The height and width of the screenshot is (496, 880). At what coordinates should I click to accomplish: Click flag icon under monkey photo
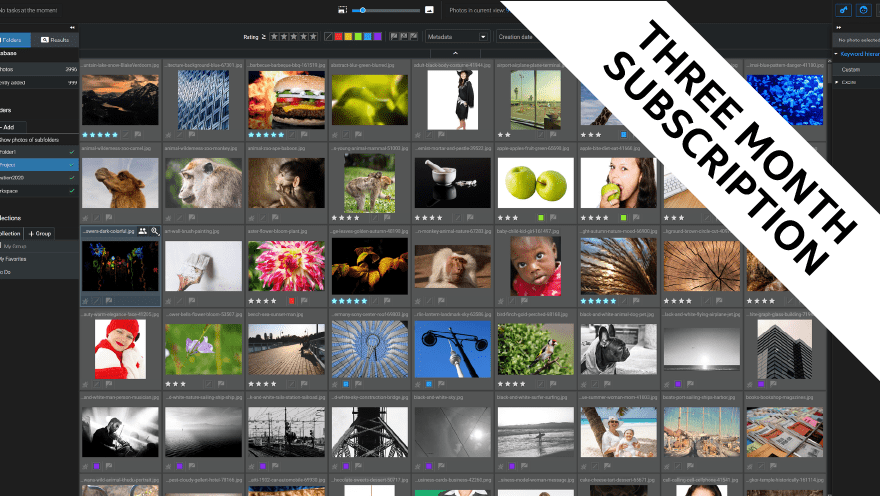(x=192, y=218)
